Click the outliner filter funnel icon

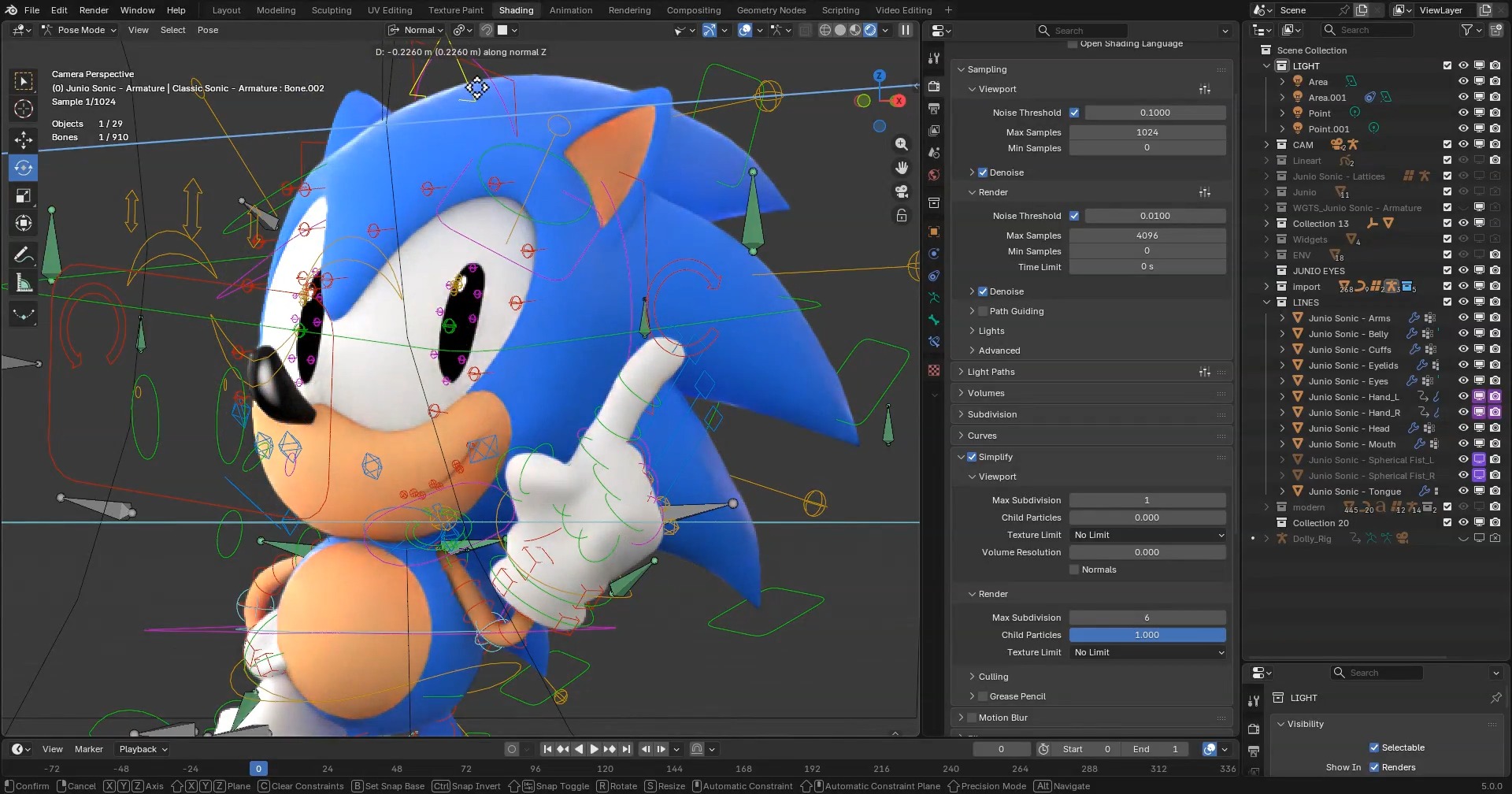[x=1466, y=30]
